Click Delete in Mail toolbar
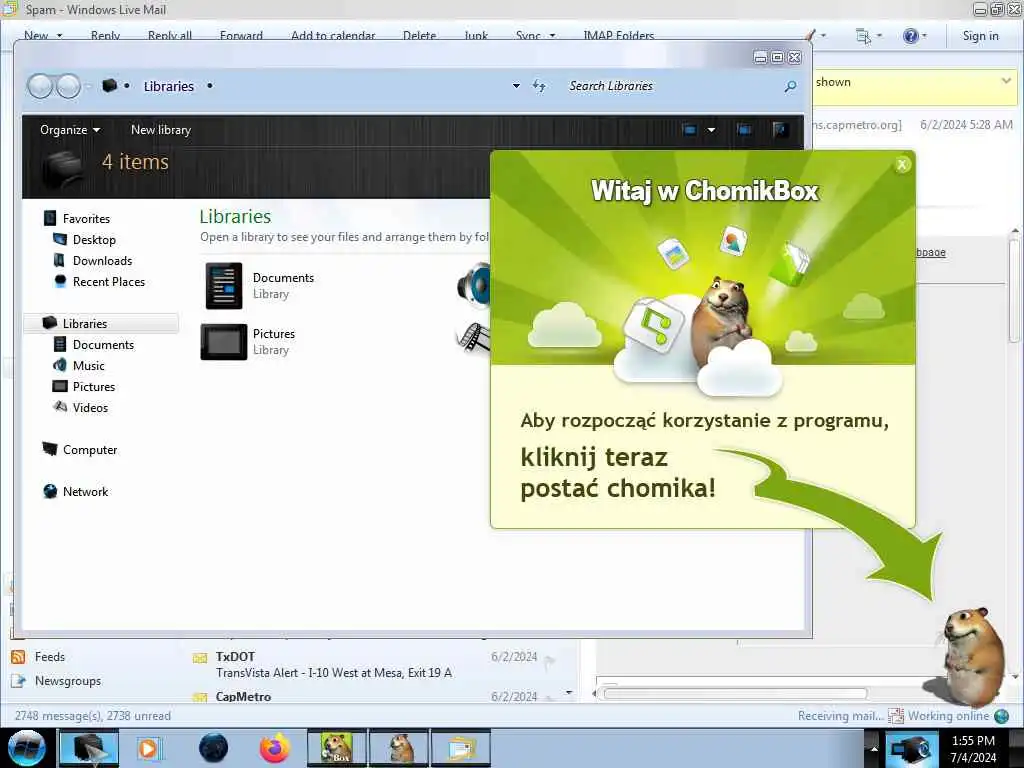1024x768 pixels. tap(419, 35)
